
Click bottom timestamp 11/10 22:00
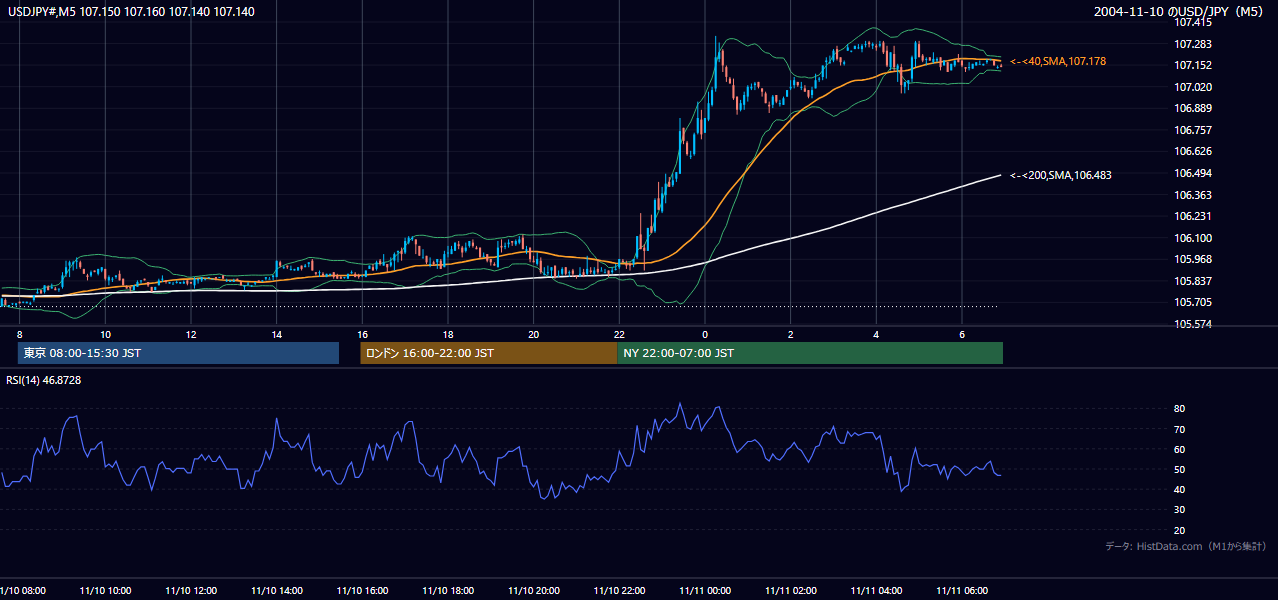click(x=619, y=591)
